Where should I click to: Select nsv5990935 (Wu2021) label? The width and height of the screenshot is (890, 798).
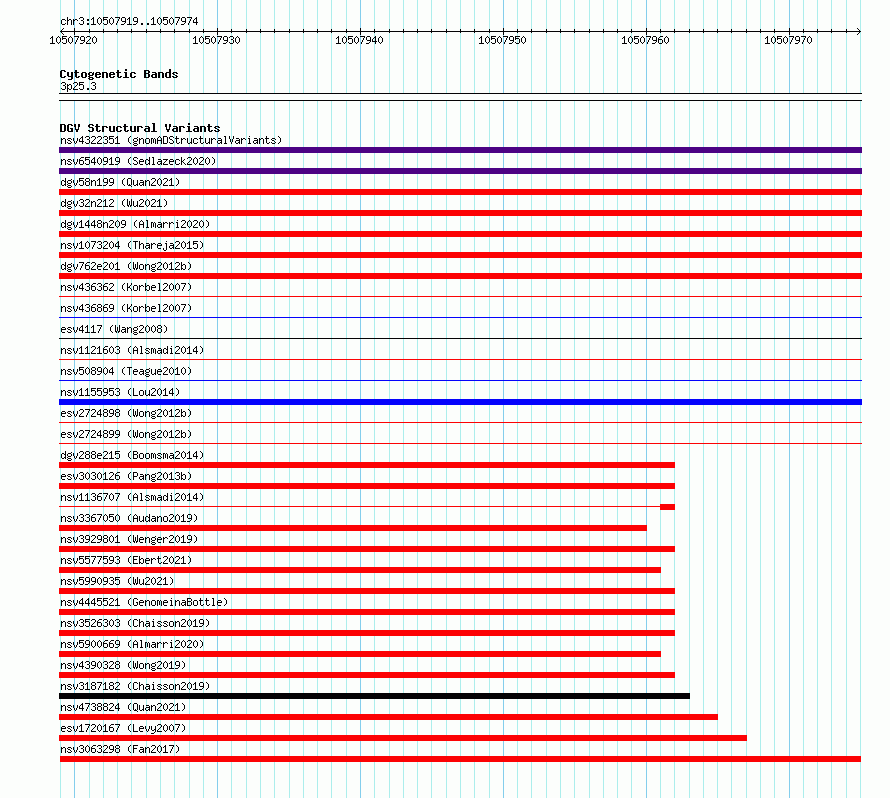117,581
